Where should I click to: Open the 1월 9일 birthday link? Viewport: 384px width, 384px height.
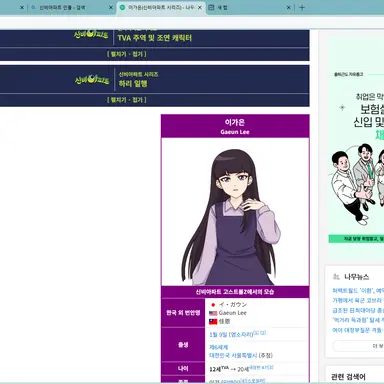click(218, 334)
